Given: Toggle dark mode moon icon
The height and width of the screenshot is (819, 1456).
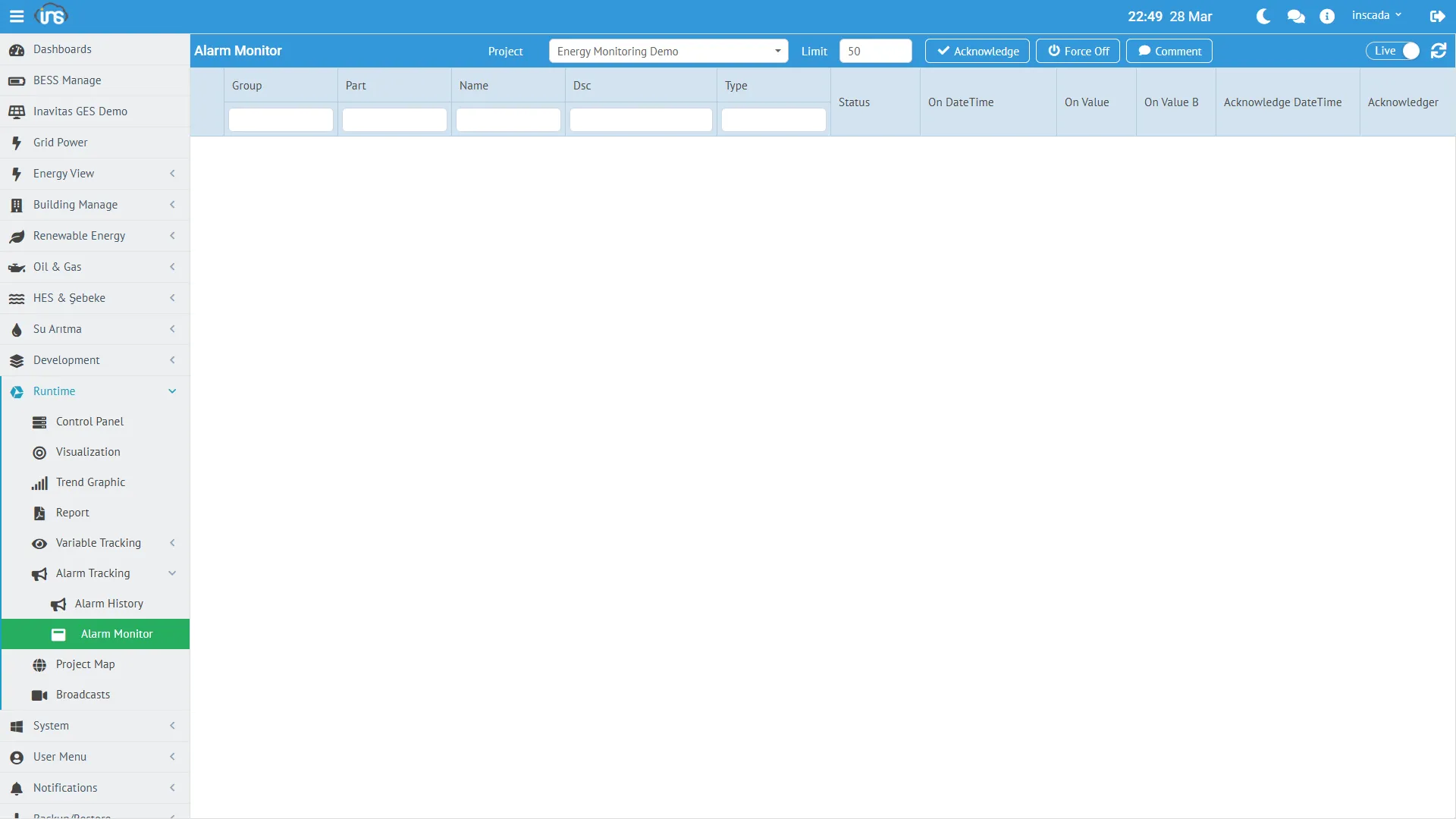Looking at the screenshot, I should click(1263, 16).
